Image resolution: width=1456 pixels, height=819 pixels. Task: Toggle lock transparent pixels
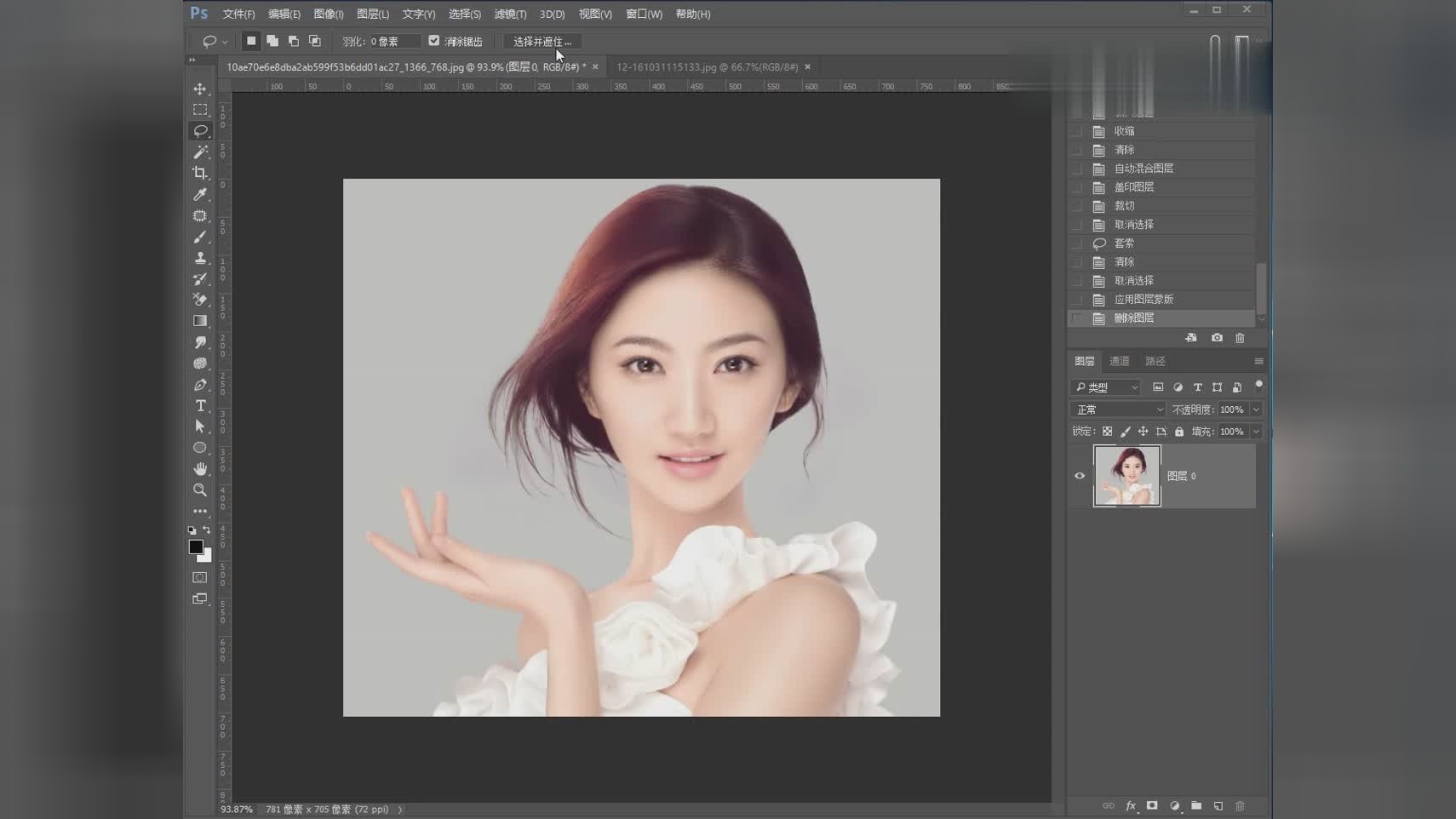1108,432
